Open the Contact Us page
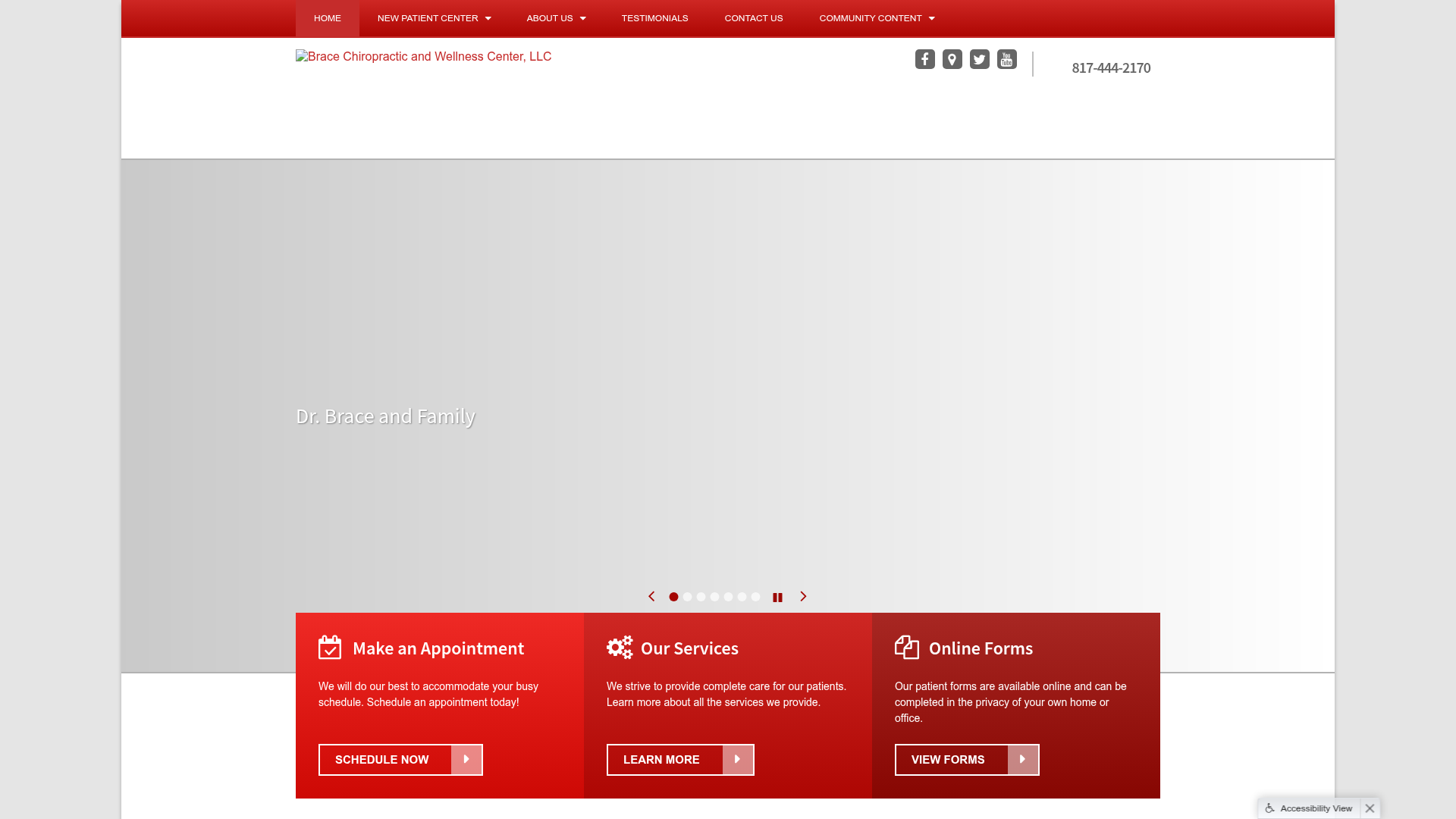This screenshot has width=1456, height=819. pos(753,18)
